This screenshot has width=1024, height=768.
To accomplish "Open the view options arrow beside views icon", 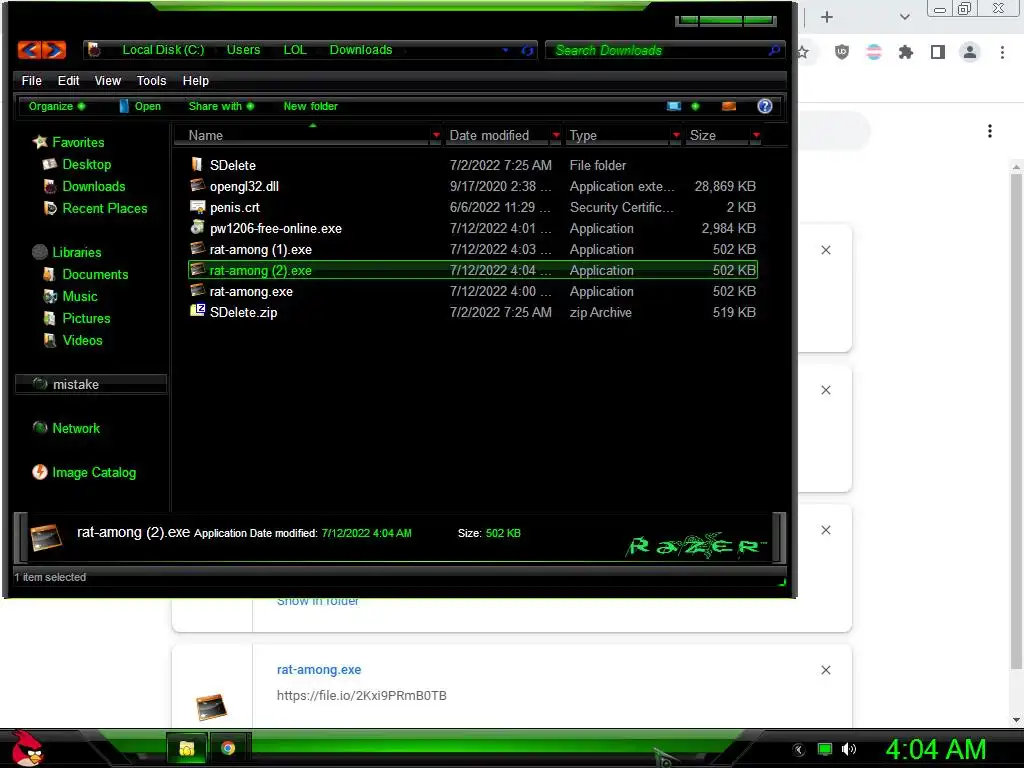I will click(695, 106).
